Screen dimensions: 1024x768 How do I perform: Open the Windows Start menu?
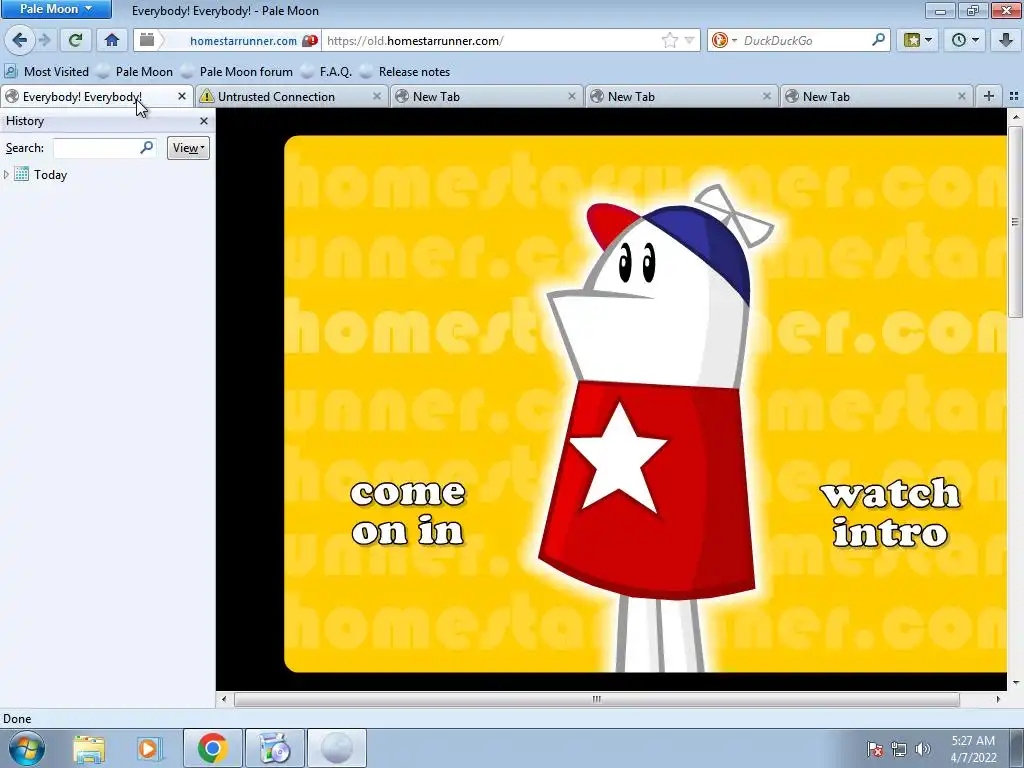26,748
